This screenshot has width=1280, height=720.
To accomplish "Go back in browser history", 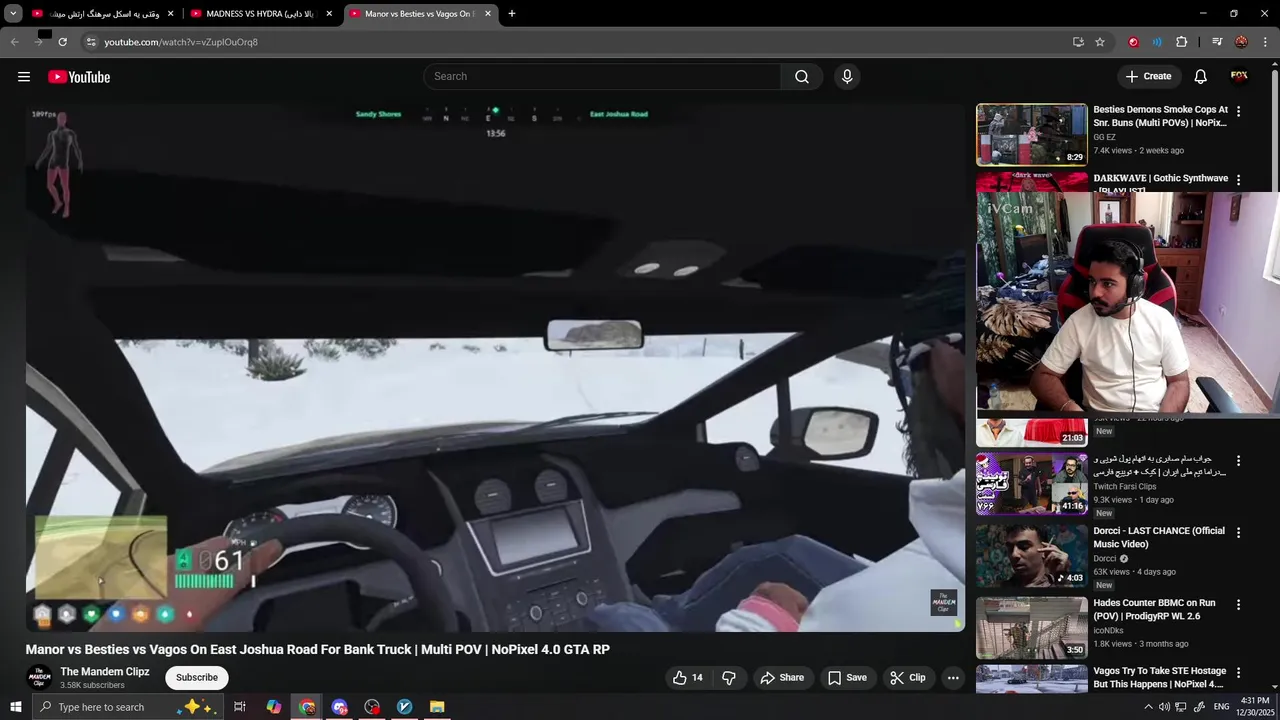I will [14, 42].
